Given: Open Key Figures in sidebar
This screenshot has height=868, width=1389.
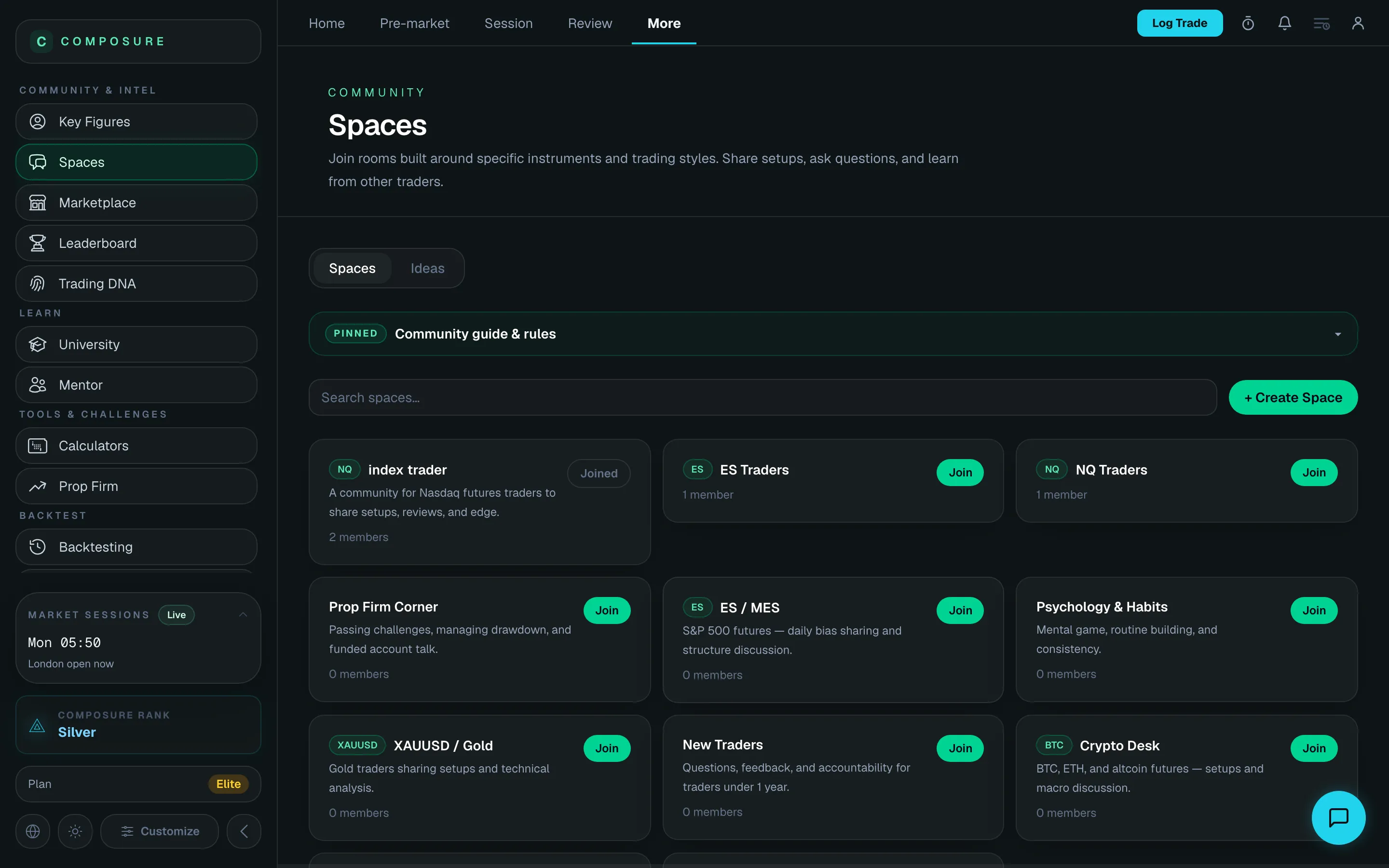Looking at the screenshot, I should [x=136, y=122].
